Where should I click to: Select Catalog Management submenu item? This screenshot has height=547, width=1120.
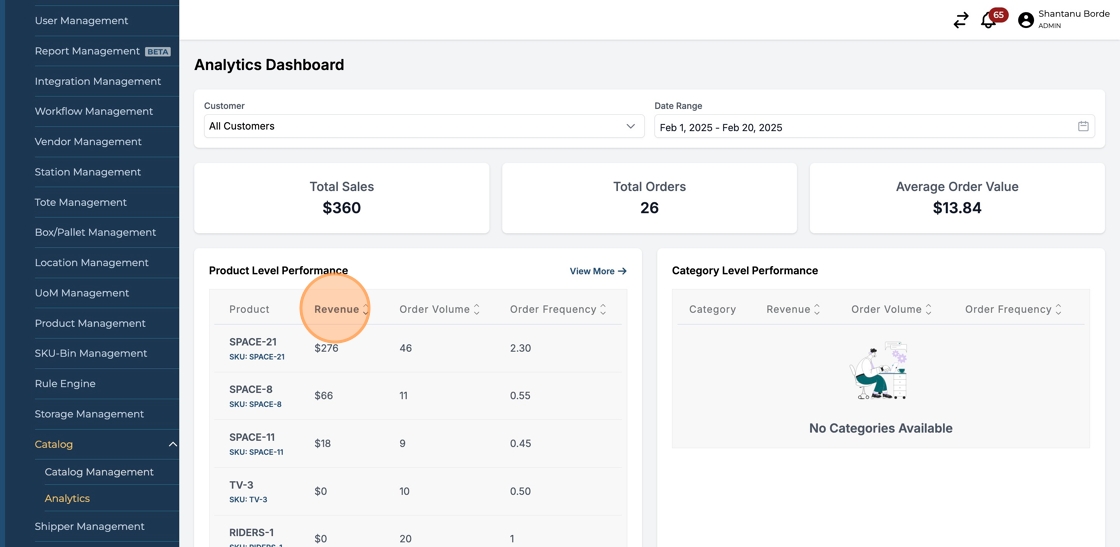coord(99,472)
